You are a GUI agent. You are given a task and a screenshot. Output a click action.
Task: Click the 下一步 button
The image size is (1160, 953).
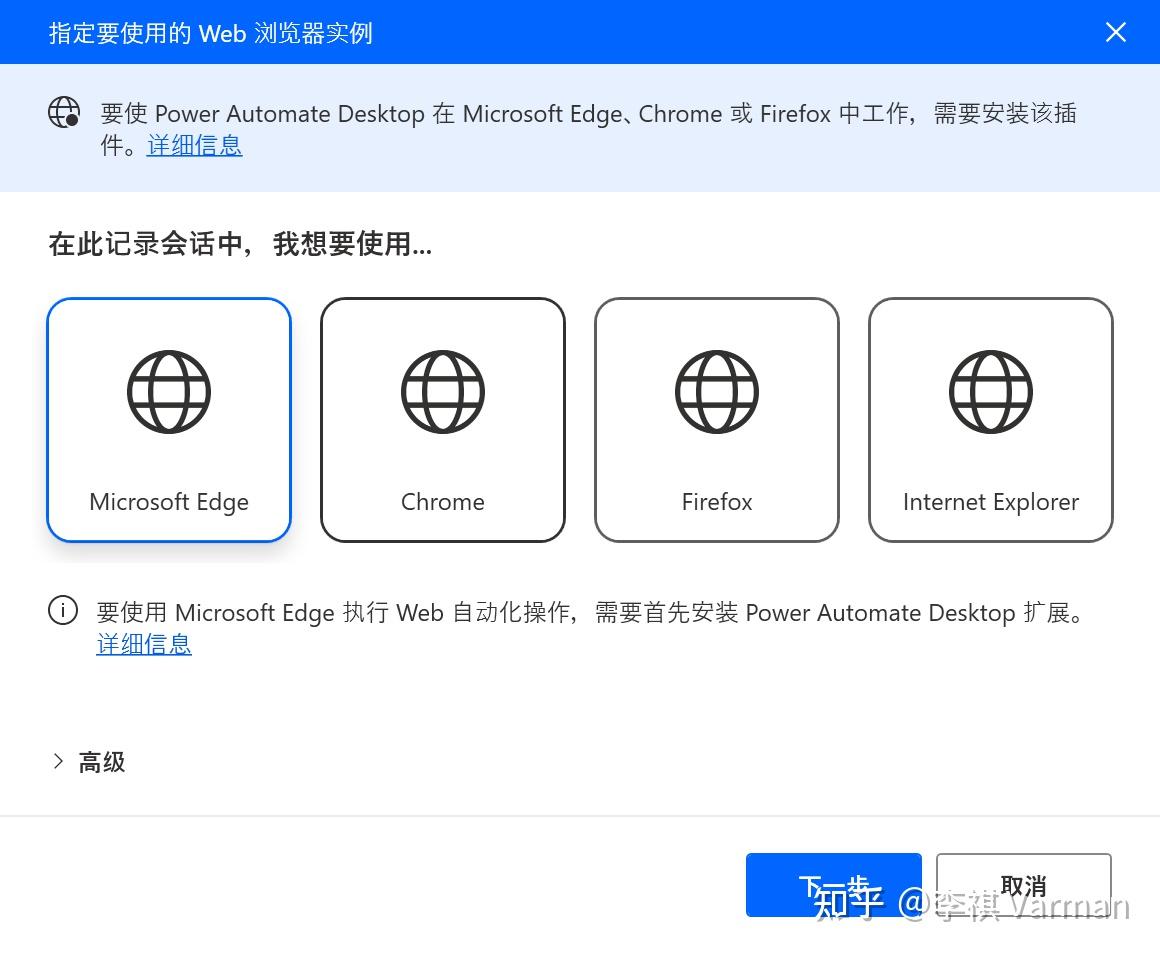[x=833, y=885]
